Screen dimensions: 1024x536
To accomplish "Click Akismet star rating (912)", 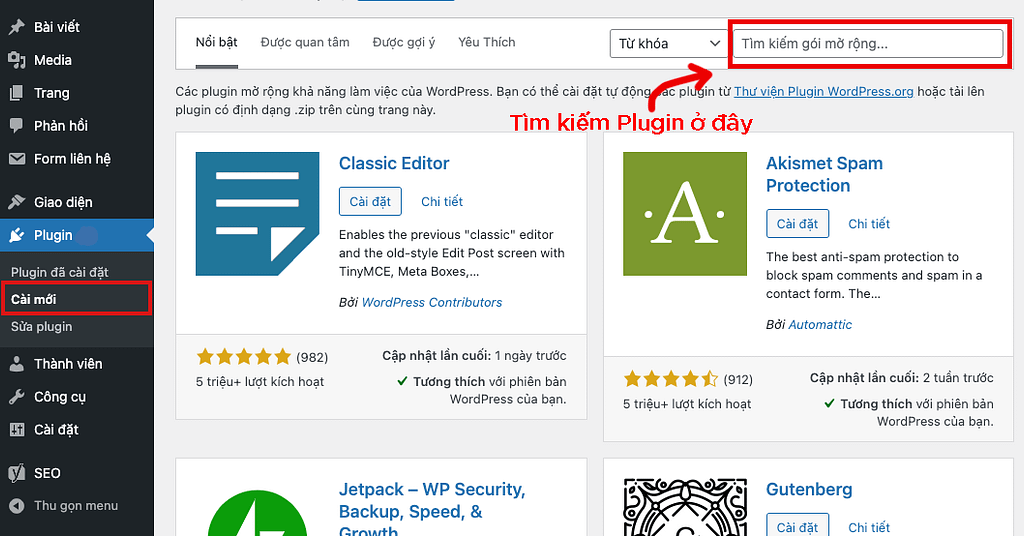I will [x=671, y=379].
